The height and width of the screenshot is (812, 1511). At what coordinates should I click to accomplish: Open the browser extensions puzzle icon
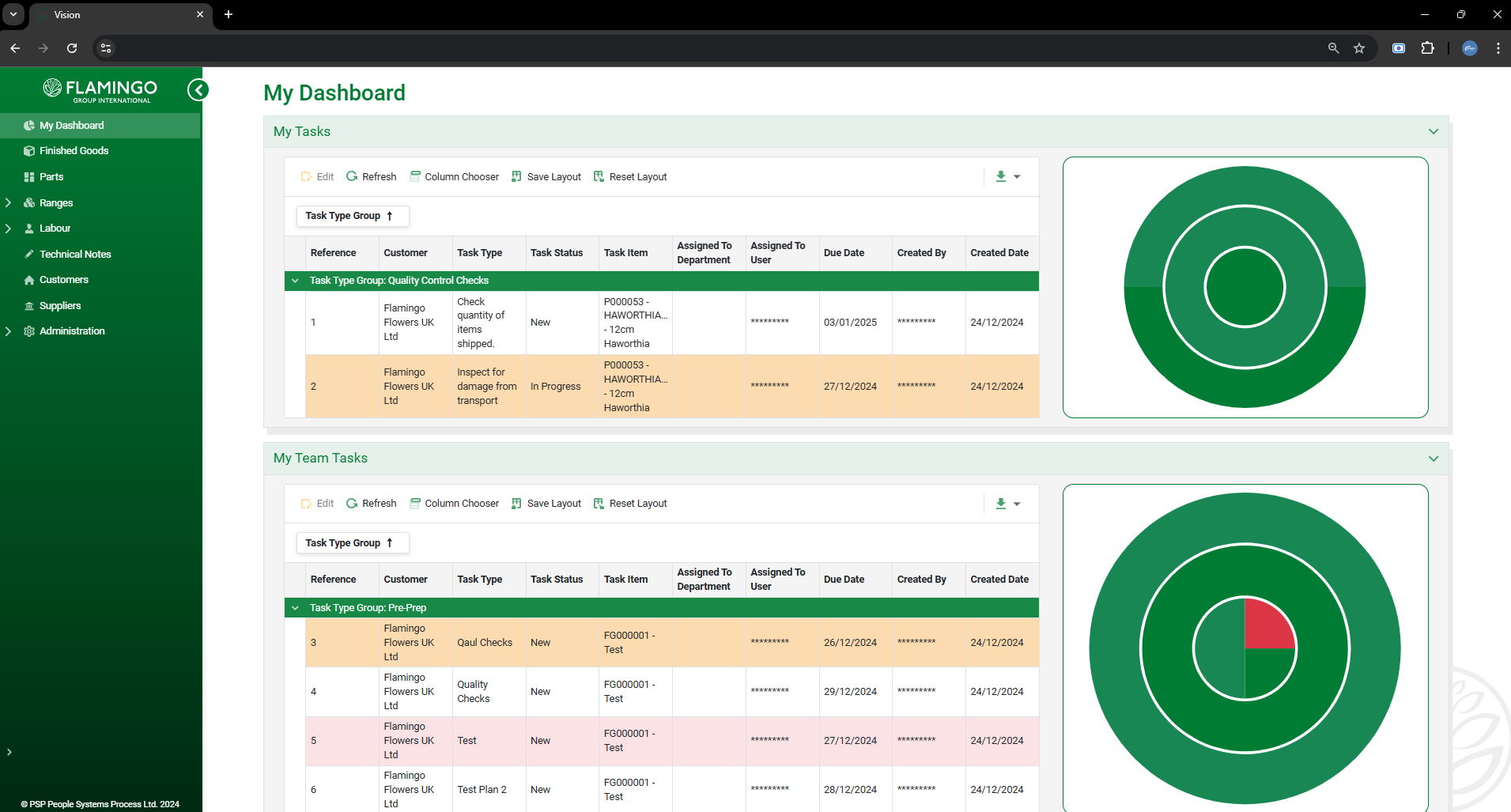coord(1427,48)
